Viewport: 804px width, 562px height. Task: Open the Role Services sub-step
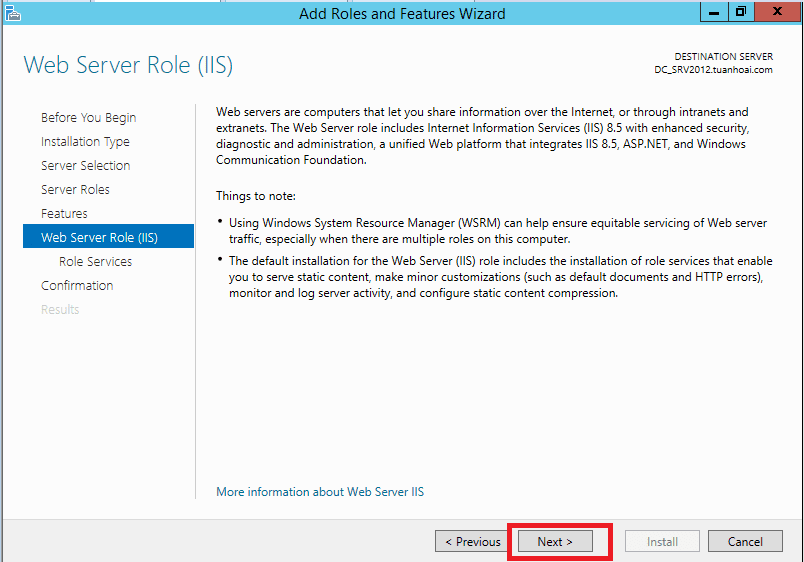95,262
